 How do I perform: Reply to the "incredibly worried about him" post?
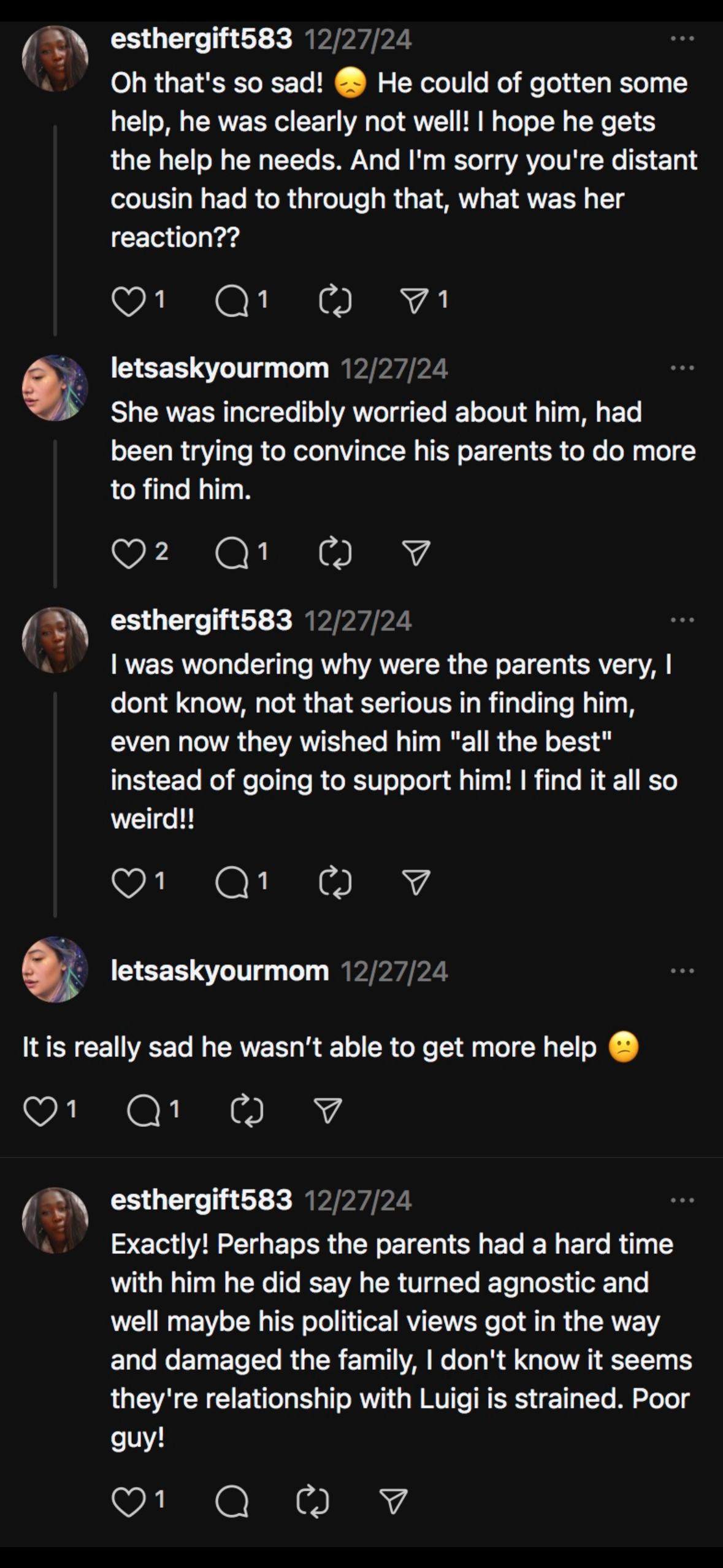[x=232, y=553]
